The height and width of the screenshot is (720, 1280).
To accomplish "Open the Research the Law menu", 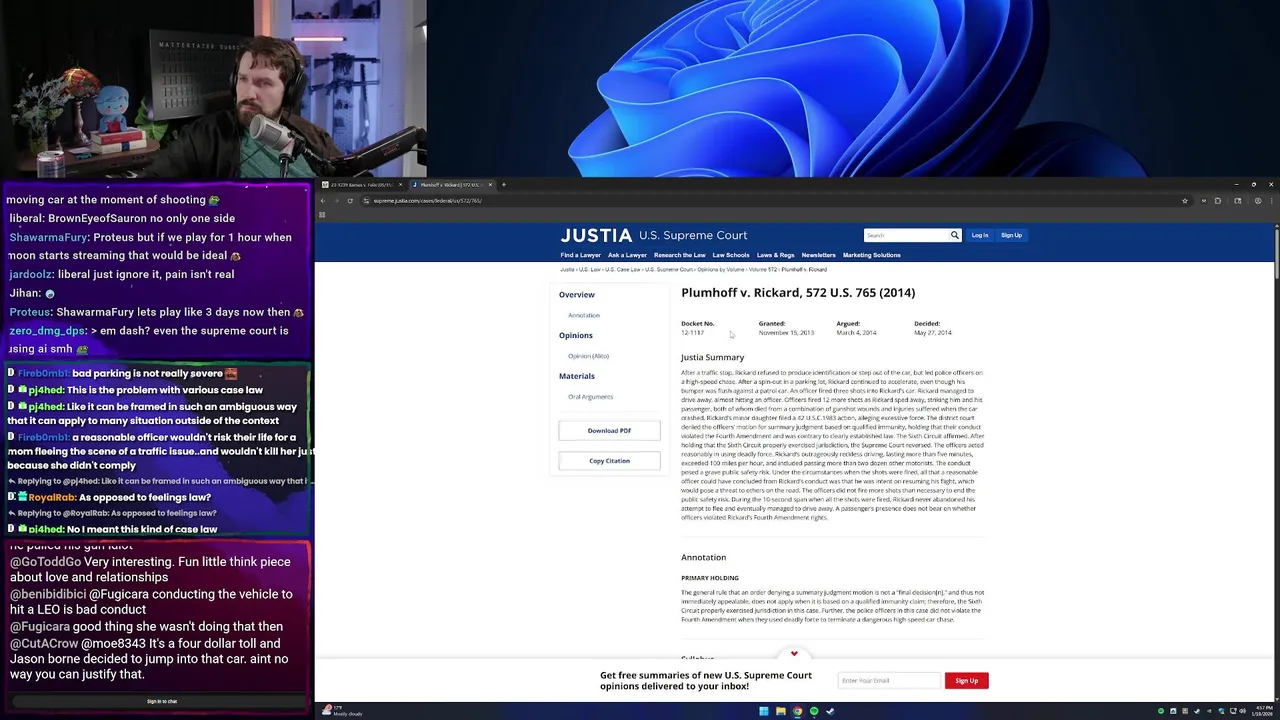I will click(679, 255).
